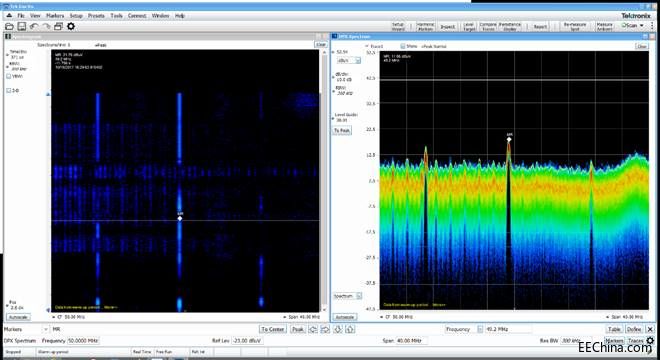Expand the Spectrum display dropdown

[x=359, y=296]
